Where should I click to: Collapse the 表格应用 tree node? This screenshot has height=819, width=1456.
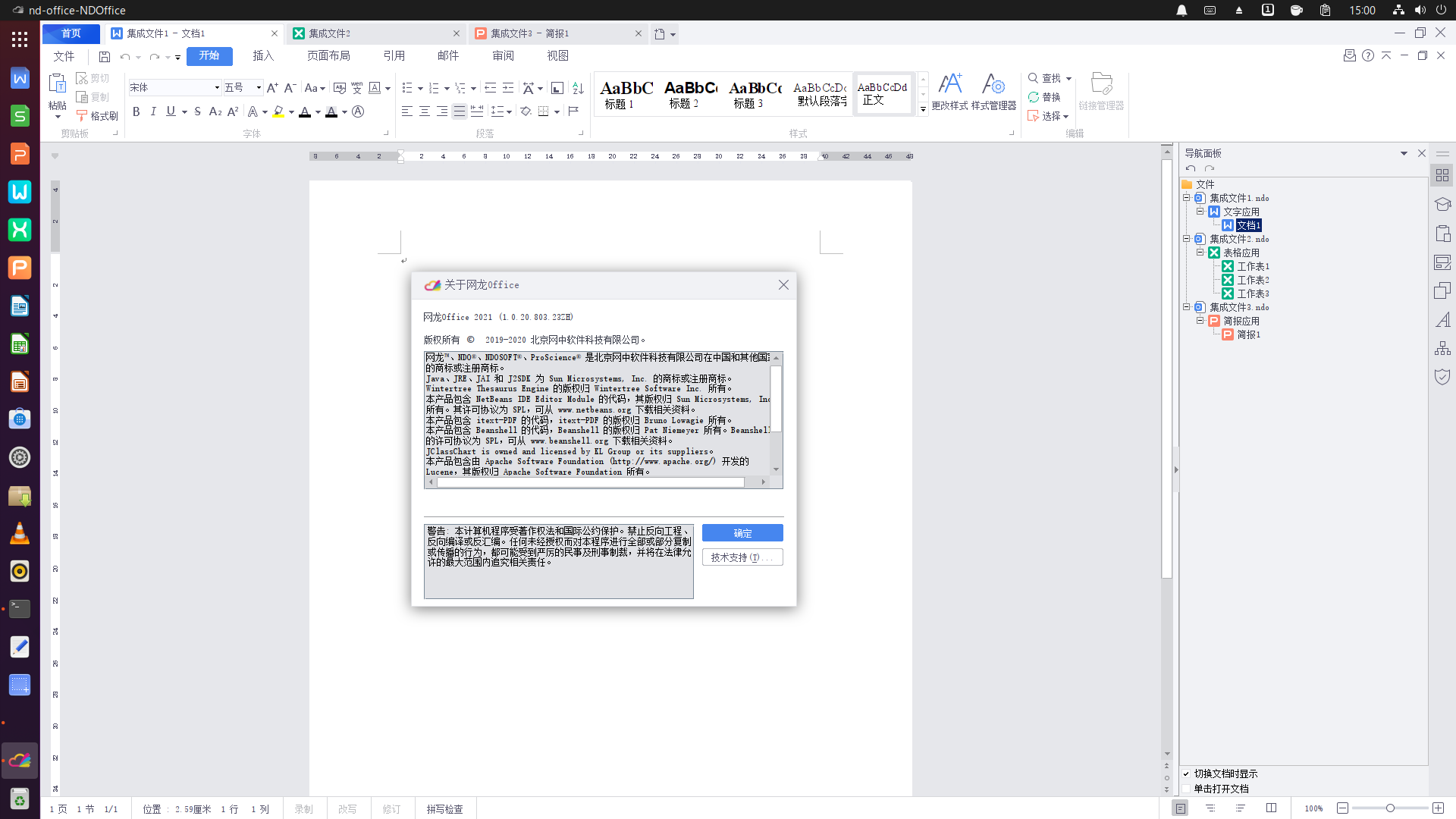(1200, 253)
